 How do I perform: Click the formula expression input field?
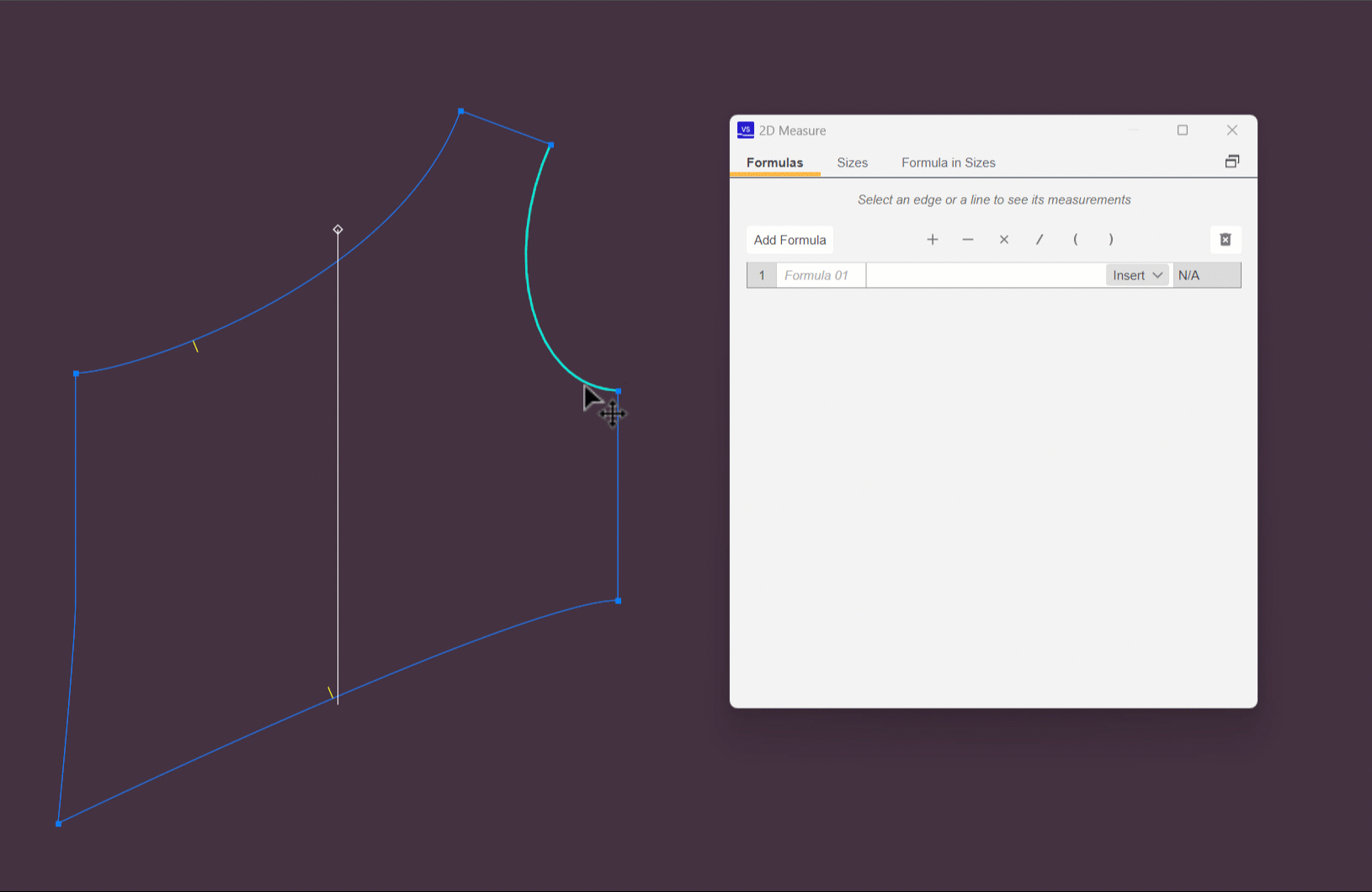click(986, 275)
